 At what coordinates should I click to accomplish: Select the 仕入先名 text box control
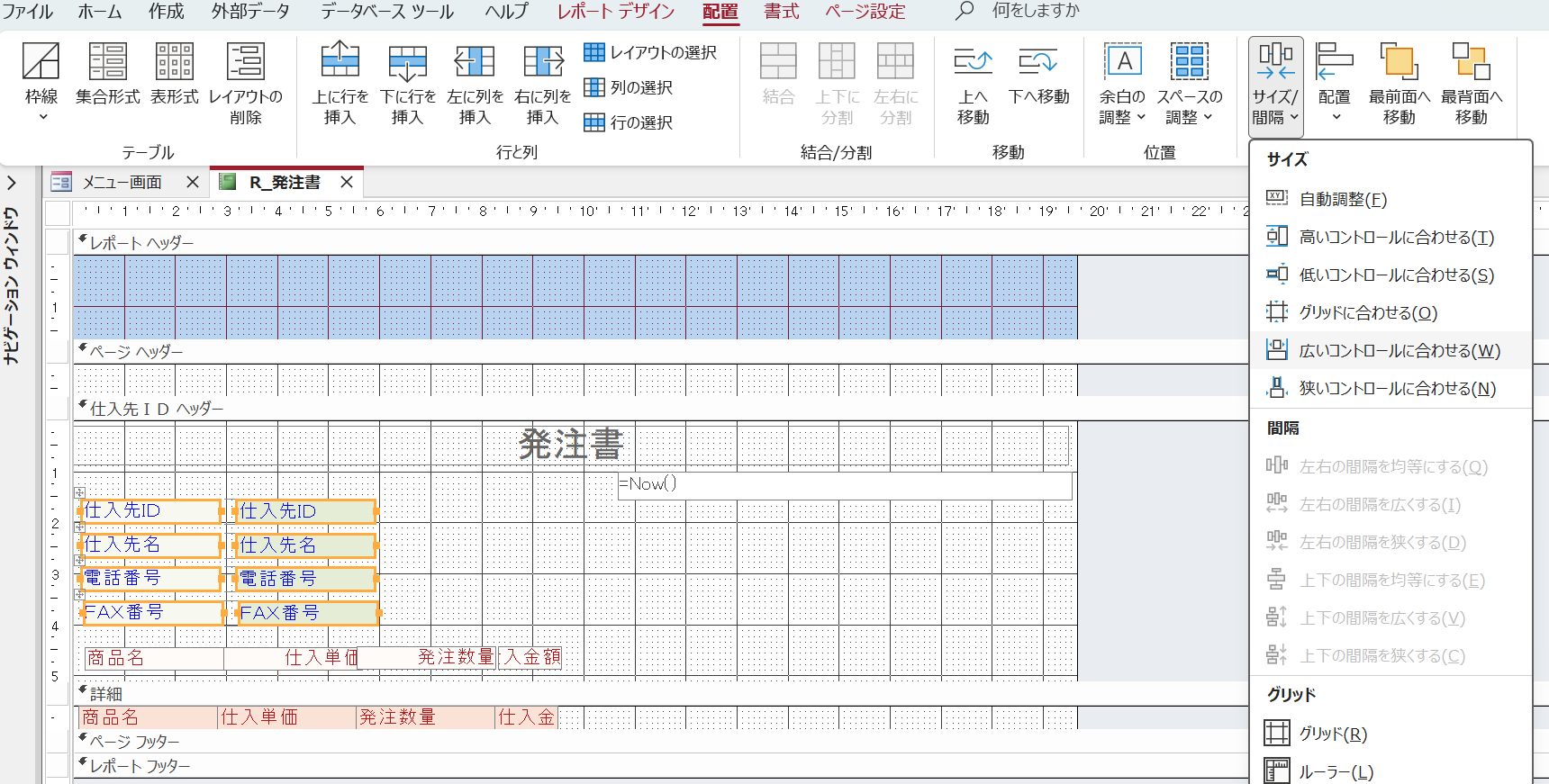[306, 545]
